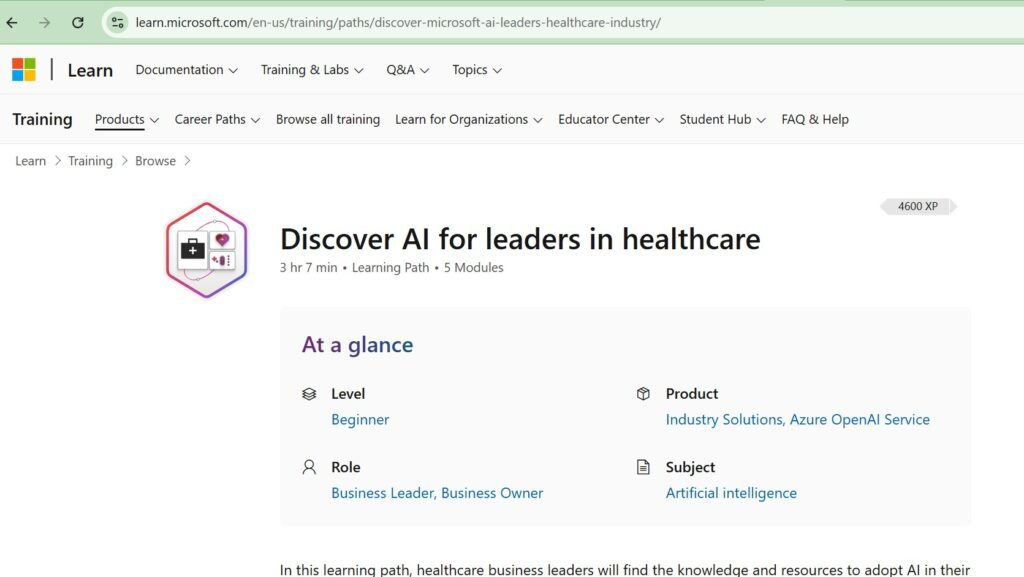
Task: Click the healthcare learning path badge image
Action: point(206,250)
